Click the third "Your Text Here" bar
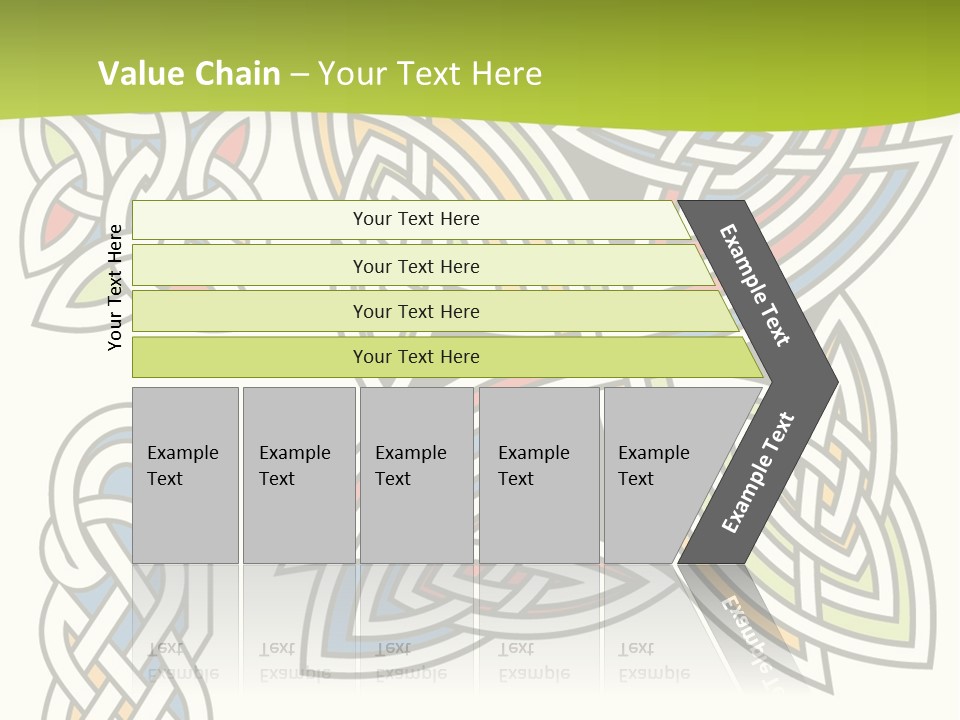 [416, 311]
